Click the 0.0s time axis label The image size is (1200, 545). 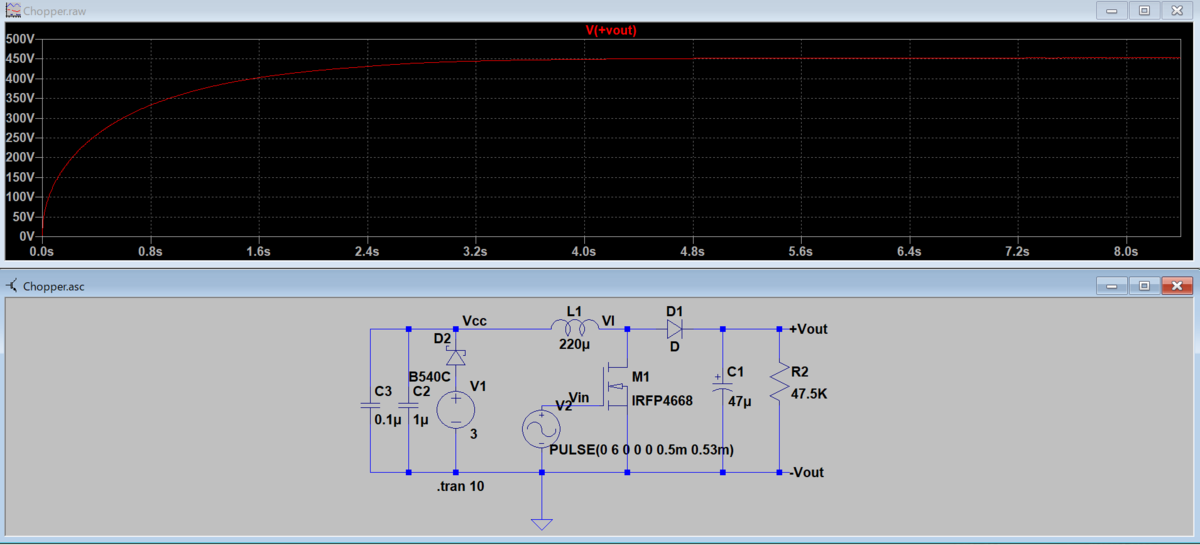[42, 252]
